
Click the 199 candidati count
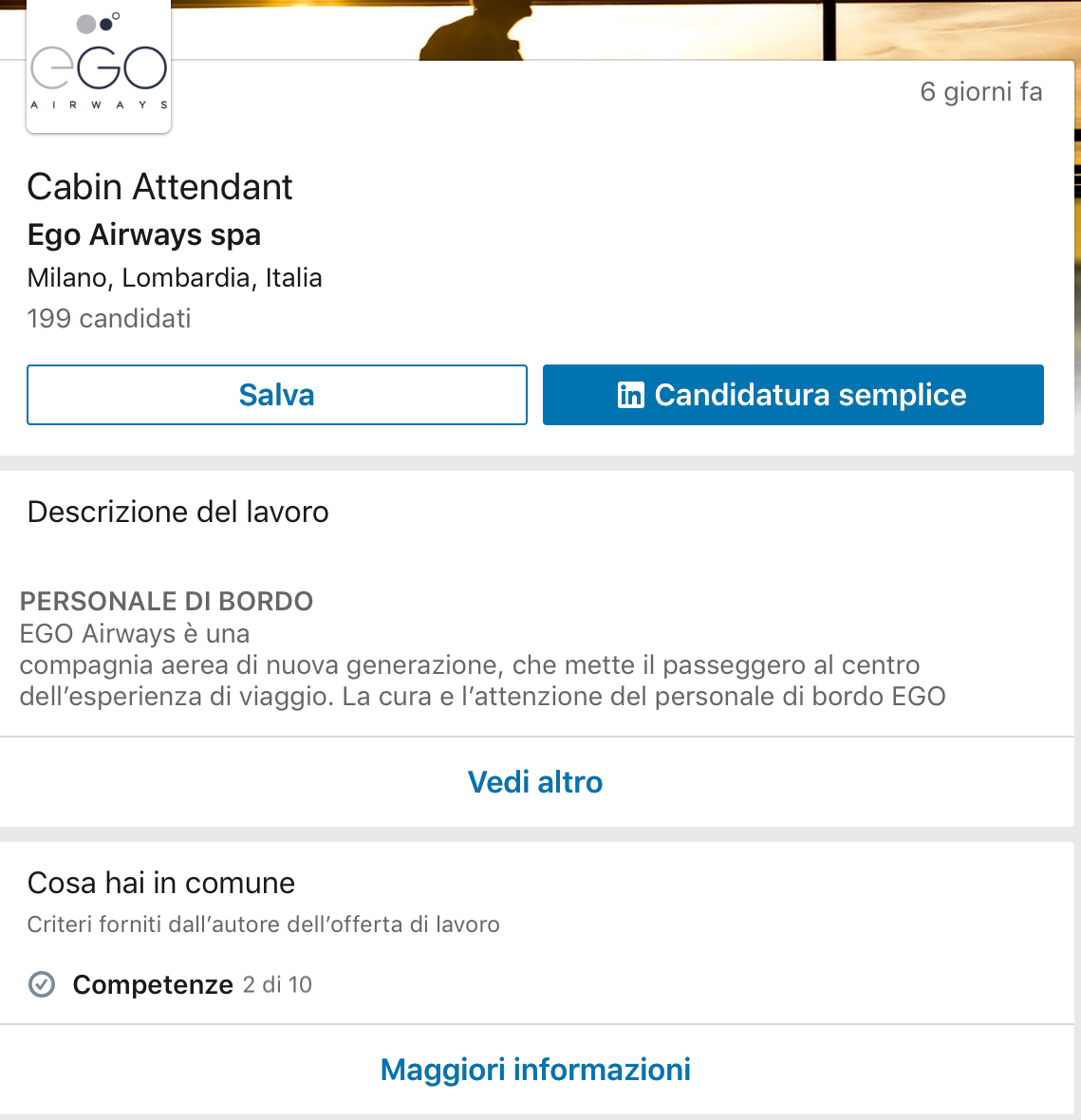109,319
